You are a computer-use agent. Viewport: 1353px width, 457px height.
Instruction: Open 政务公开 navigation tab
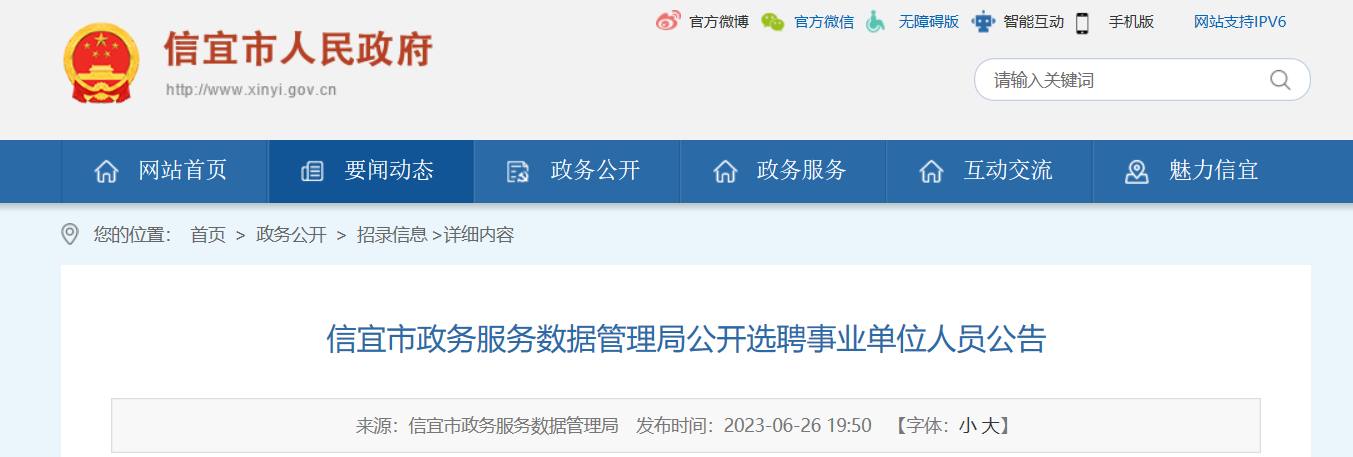click(x=577, y=171)
